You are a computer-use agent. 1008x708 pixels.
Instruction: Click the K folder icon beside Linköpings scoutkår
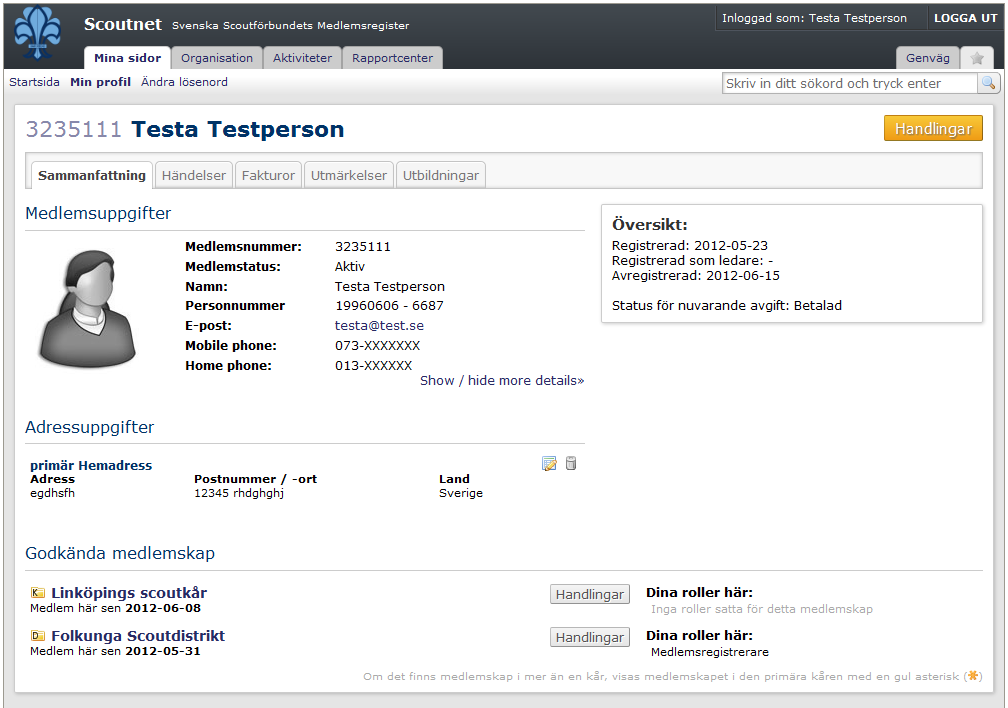38,593
